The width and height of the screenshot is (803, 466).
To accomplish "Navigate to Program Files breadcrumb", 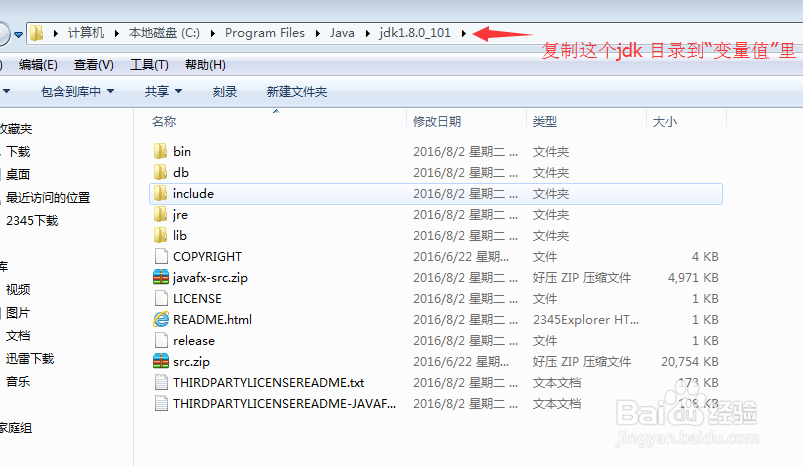I will [265, 33].
